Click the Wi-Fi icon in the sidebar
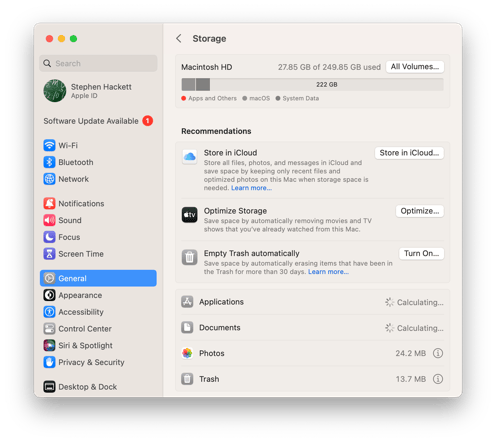The image size is (496, 442). coord(49,145)
